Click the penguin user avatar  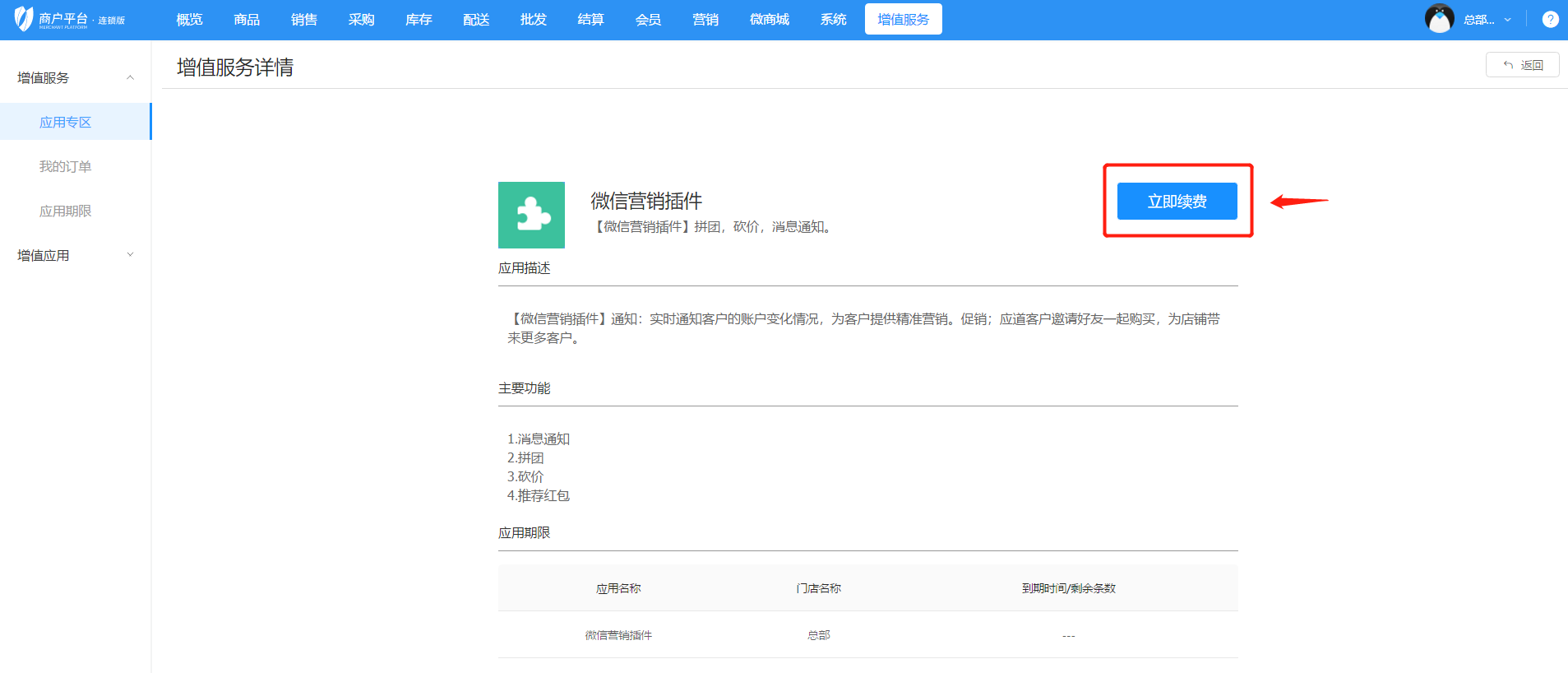click(x=1439, y=19)
